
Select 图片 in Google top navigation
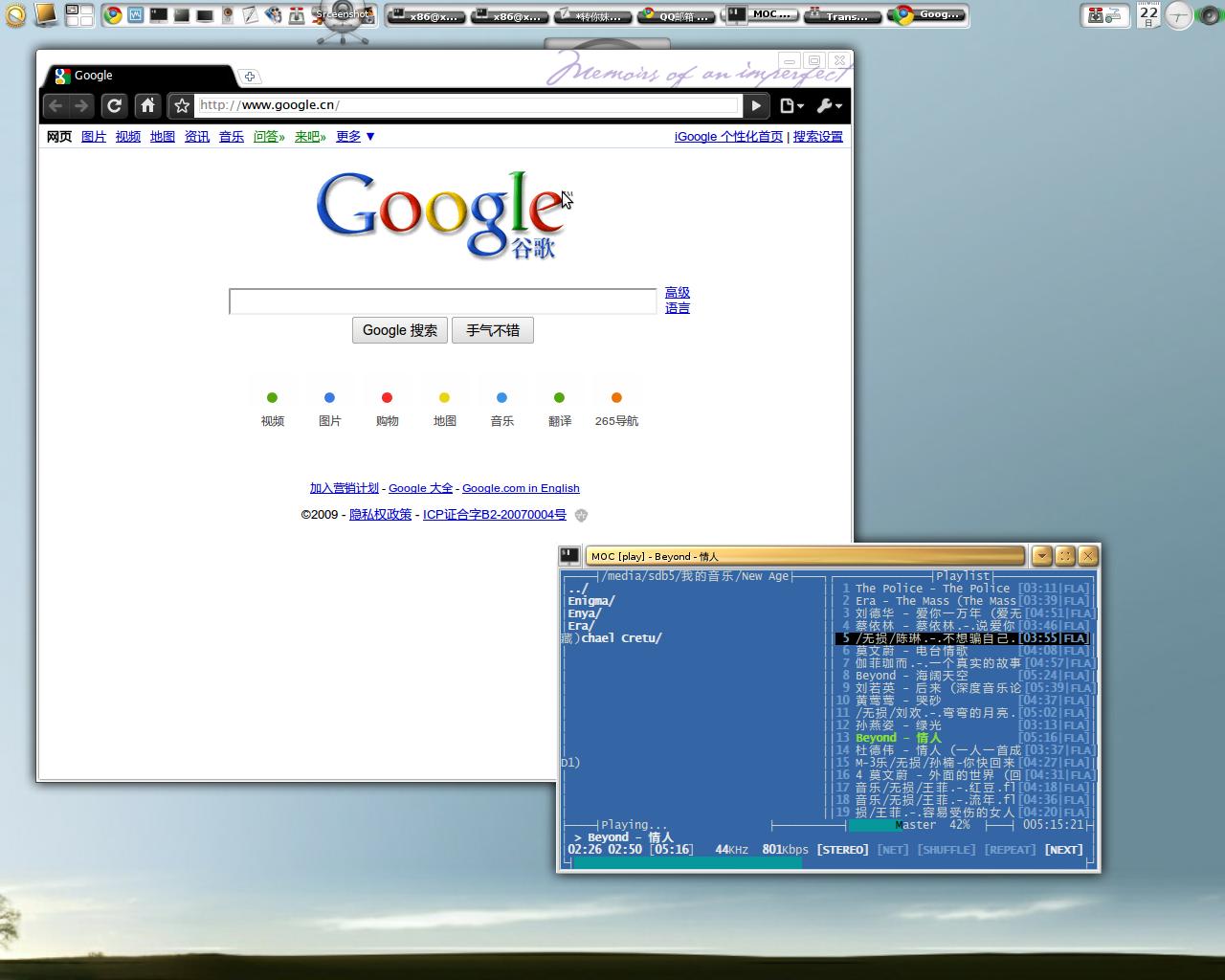coord(94,137)
